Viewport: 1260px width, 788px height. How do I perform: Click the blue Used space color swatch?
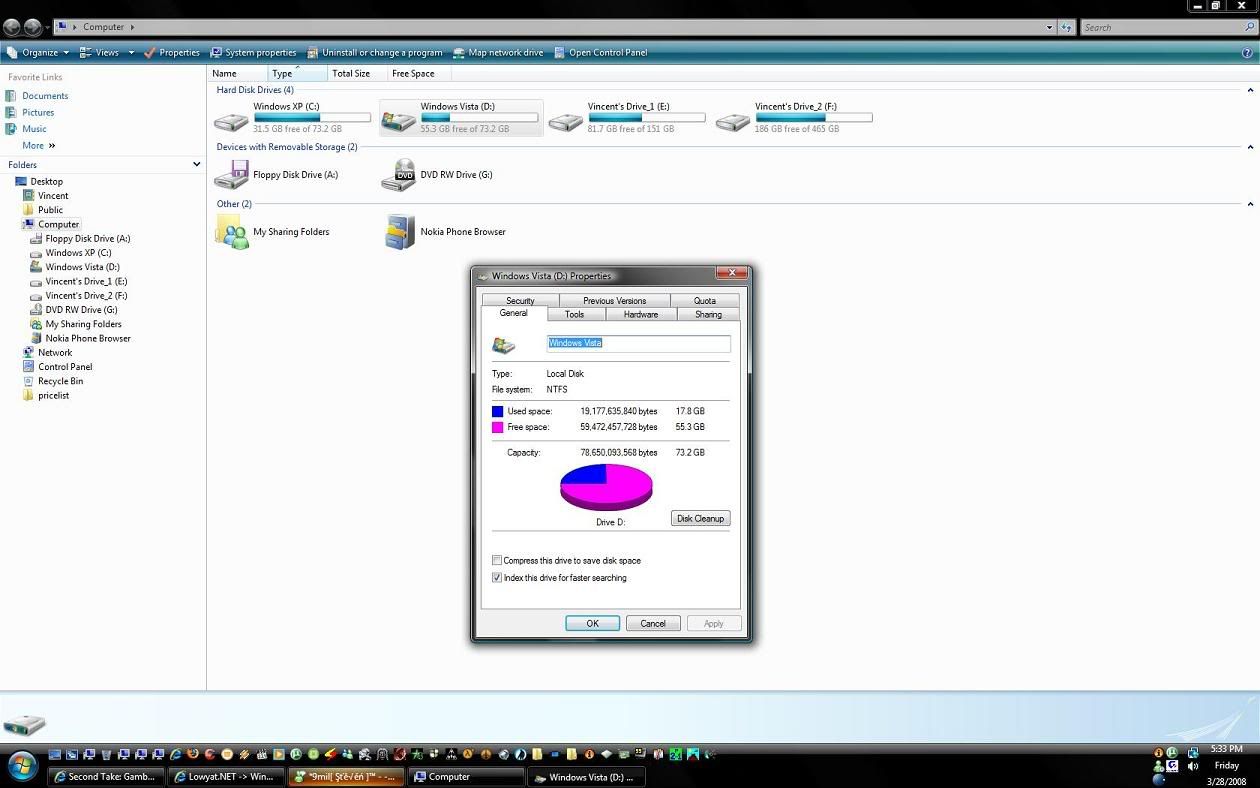pos(498,411)
